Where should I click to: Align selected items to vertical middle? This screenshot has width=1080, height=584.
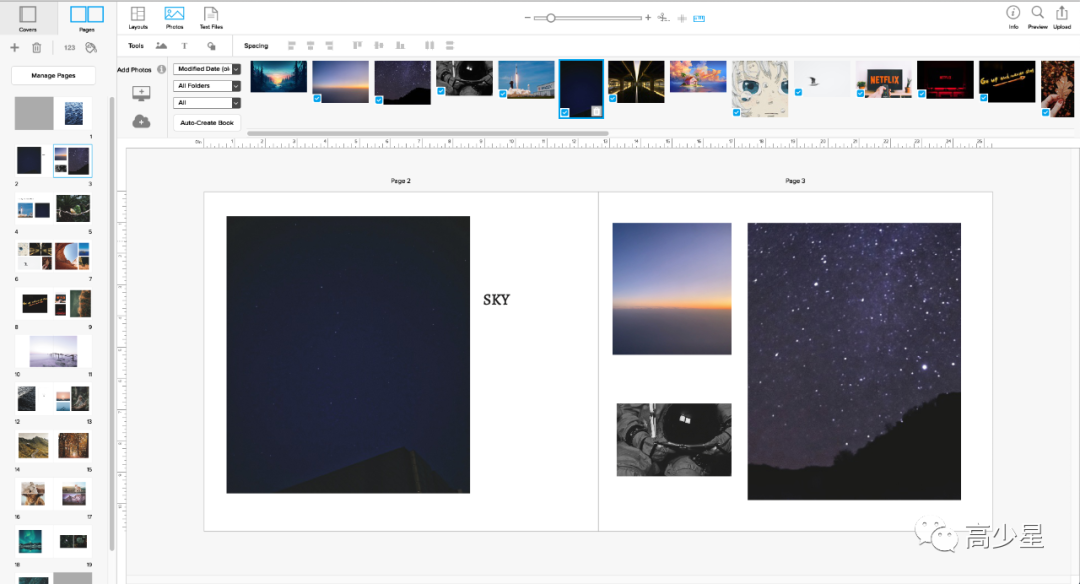click(379, 45)
